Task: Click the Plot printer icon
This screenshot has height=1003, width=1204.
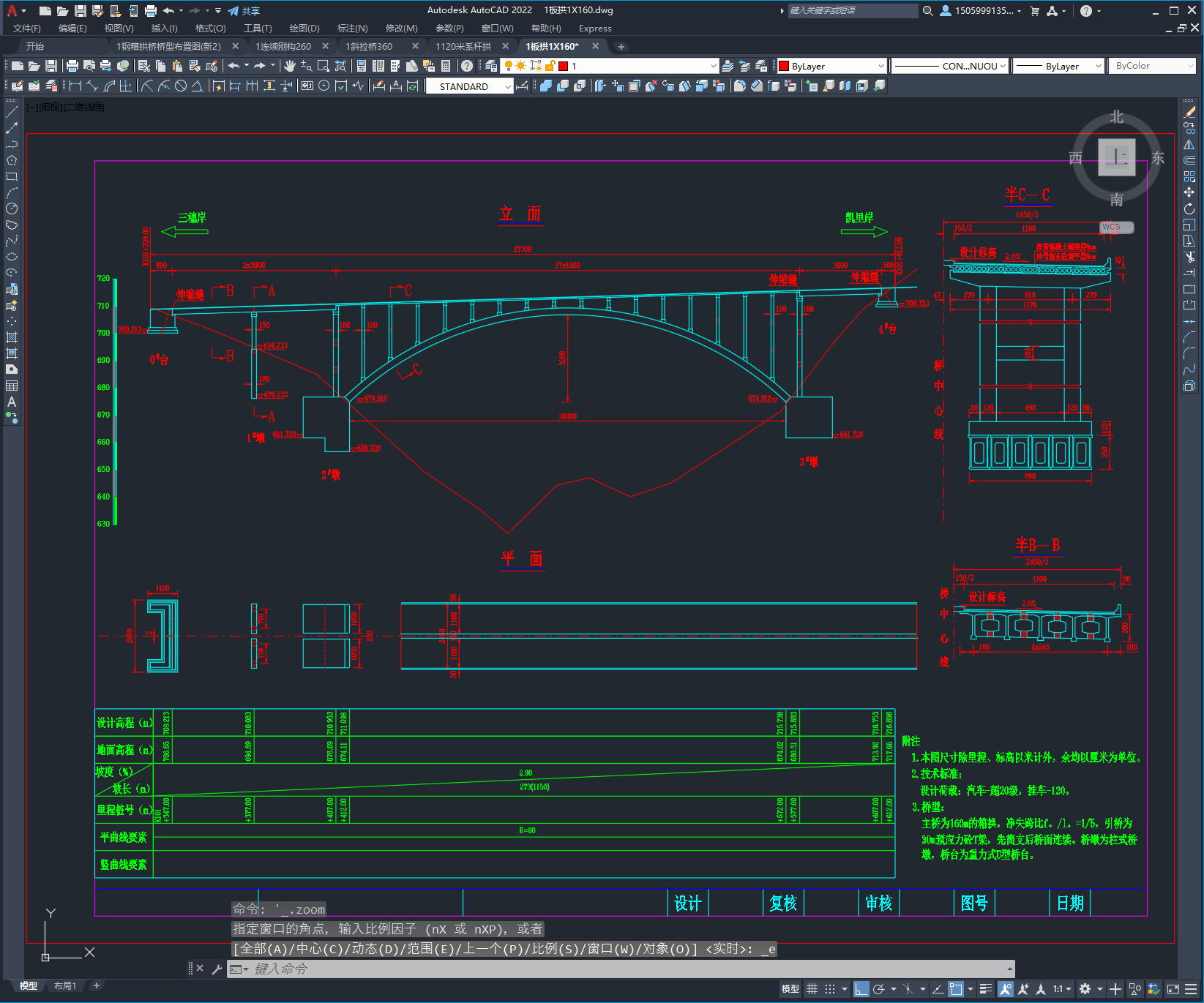Action: point(72,66)
